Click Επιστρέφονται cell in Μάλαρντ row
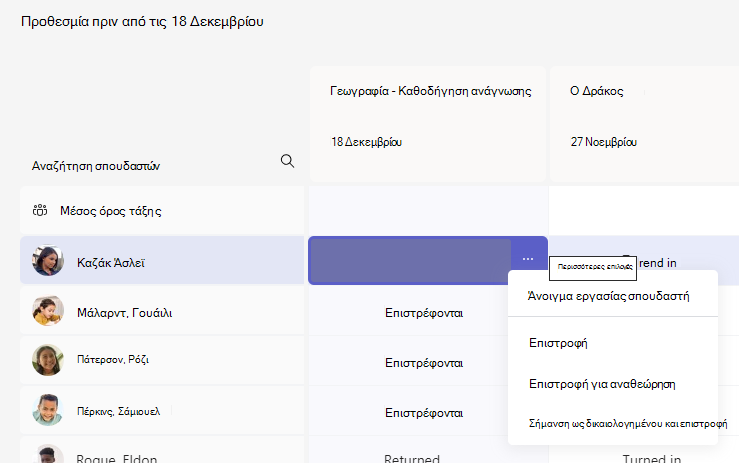This screenshot has width=739, height=463. pyautogui.click(x=424, y=313)
